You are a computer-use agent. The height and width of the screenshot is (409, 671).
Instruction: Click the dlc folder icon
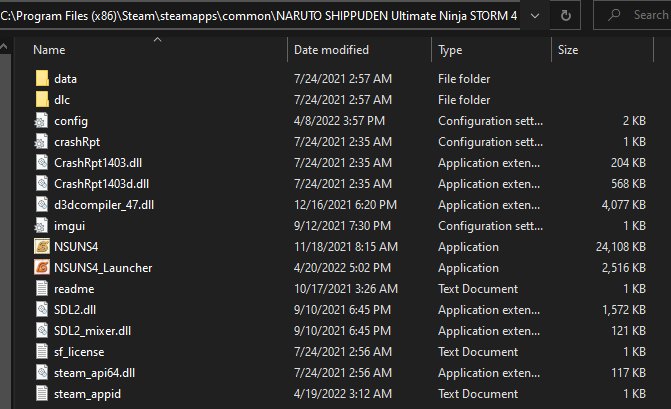pos(42,100)
